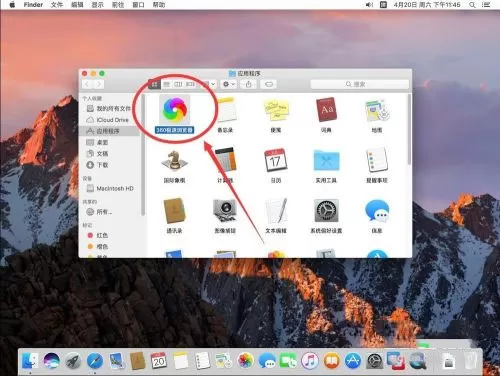Select the 红色 red tag
This screenshot has height=376, width=500.
coord(109,235)
